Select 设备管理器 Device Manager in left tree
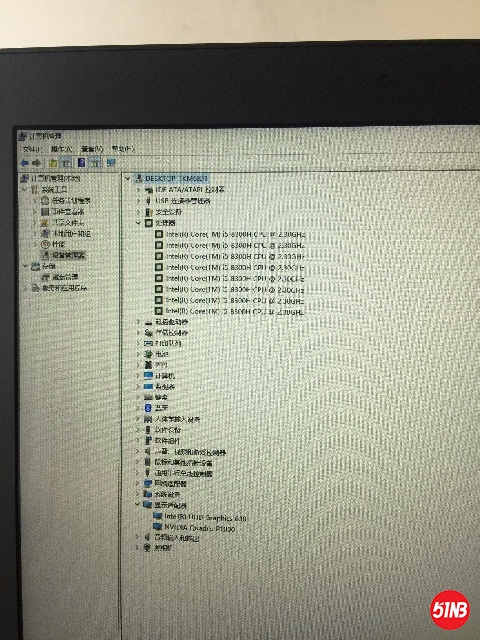480x640 pixels. [63, 255]
